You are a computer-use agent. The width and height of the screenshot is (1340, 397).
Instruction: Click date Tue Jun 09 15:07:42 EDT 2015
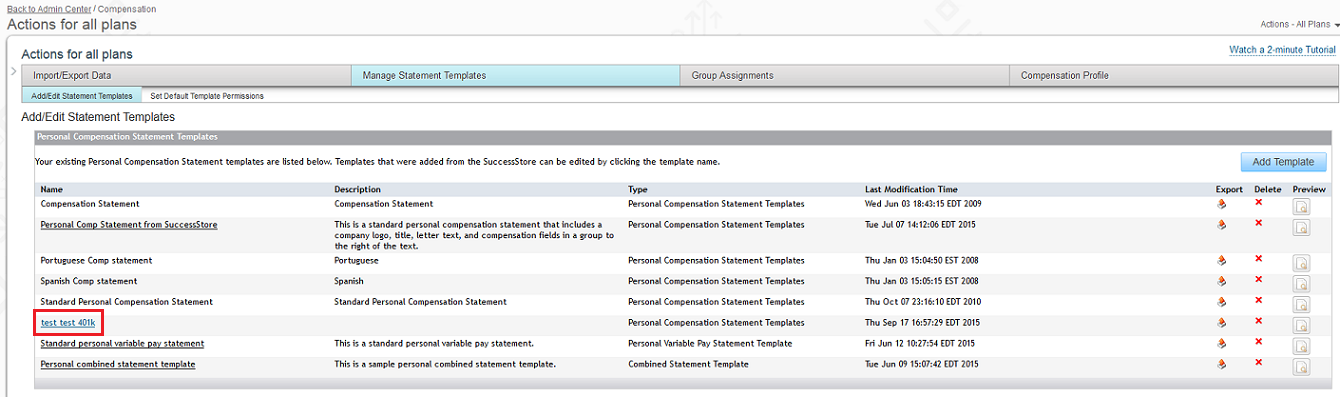(x=922, y=364)
